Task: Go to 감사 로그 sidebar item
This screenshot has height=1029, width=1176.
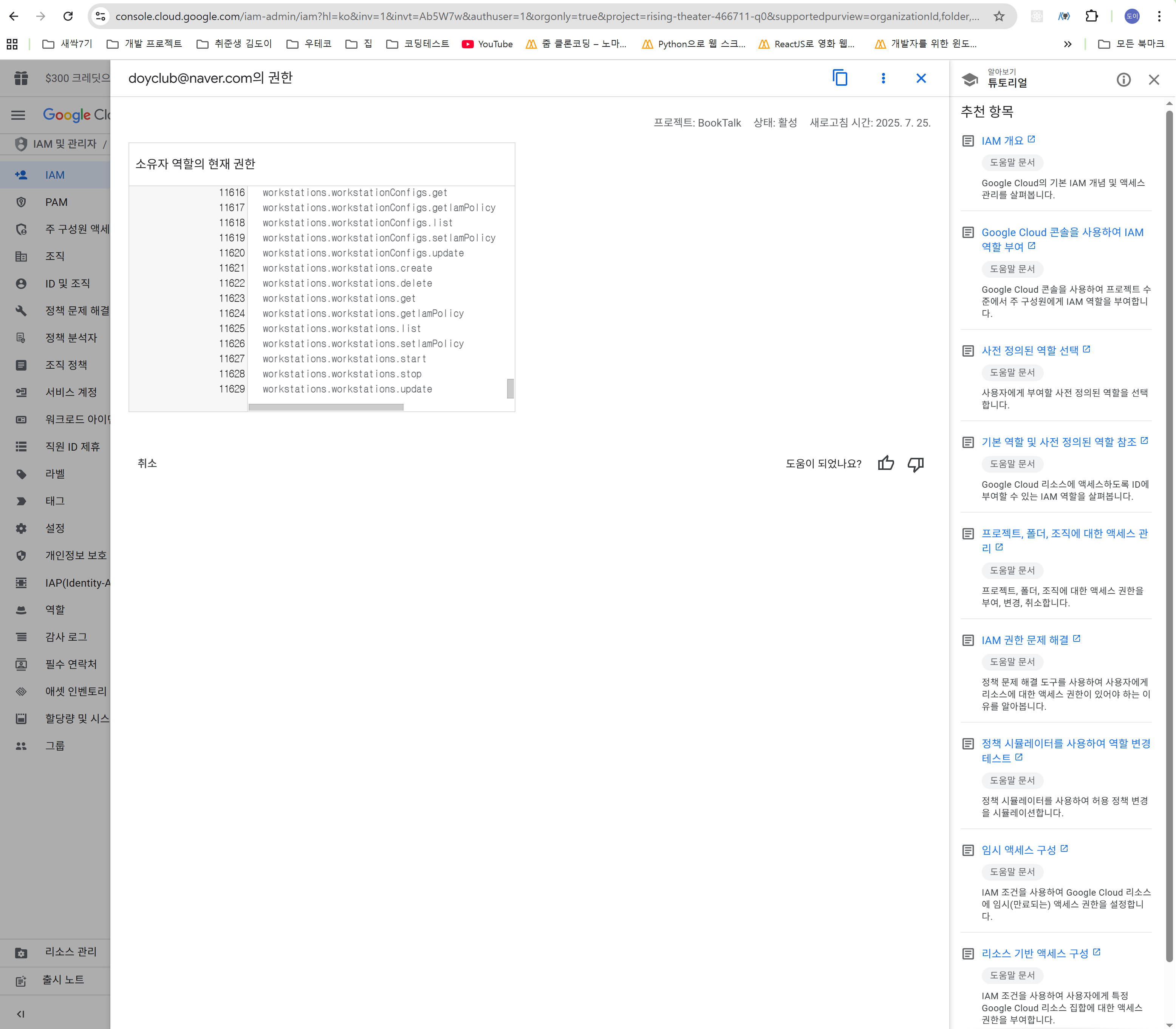Action: pyautogui.click(x=66, y=637)
